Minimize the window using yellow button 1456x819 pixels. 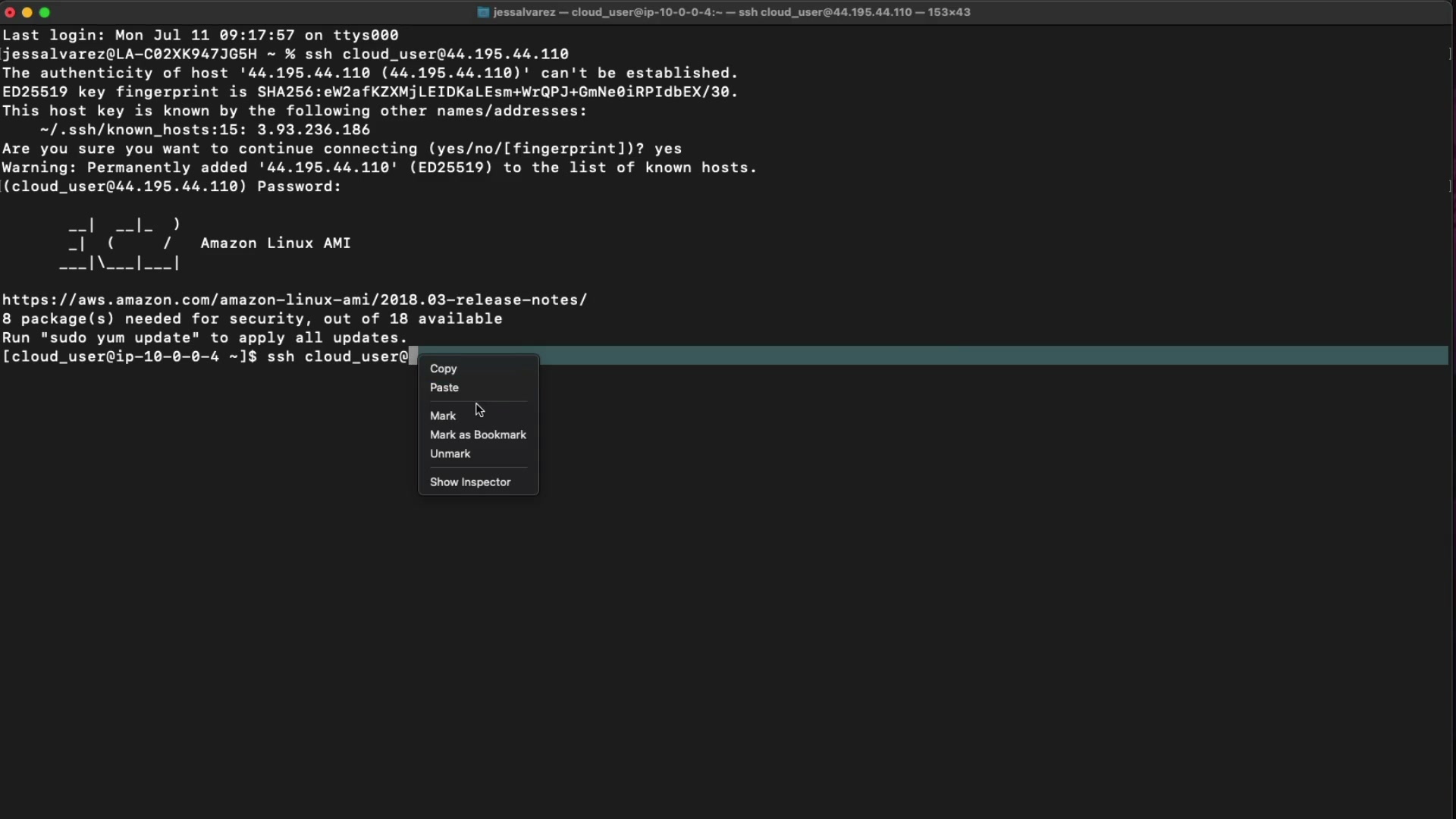pyautogui.click(x=27, y=12)
